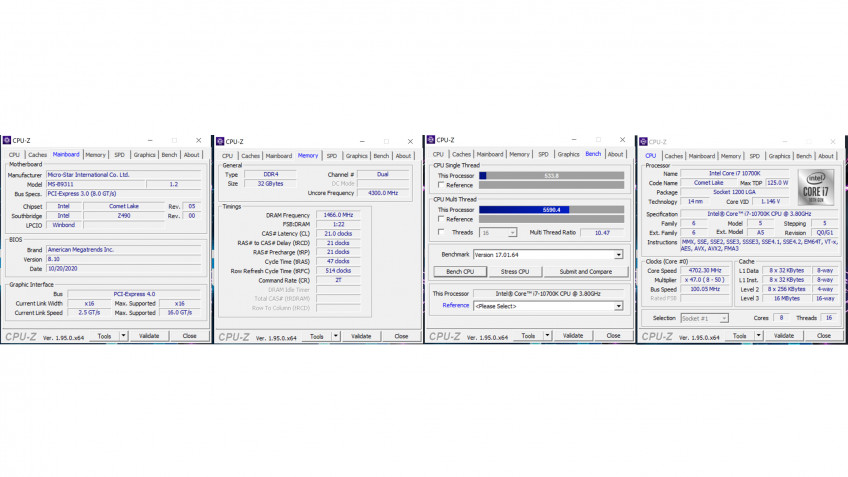Open Graphics tab in Bench window
Viewport: 848px width, 477px height.
[568, 154]
